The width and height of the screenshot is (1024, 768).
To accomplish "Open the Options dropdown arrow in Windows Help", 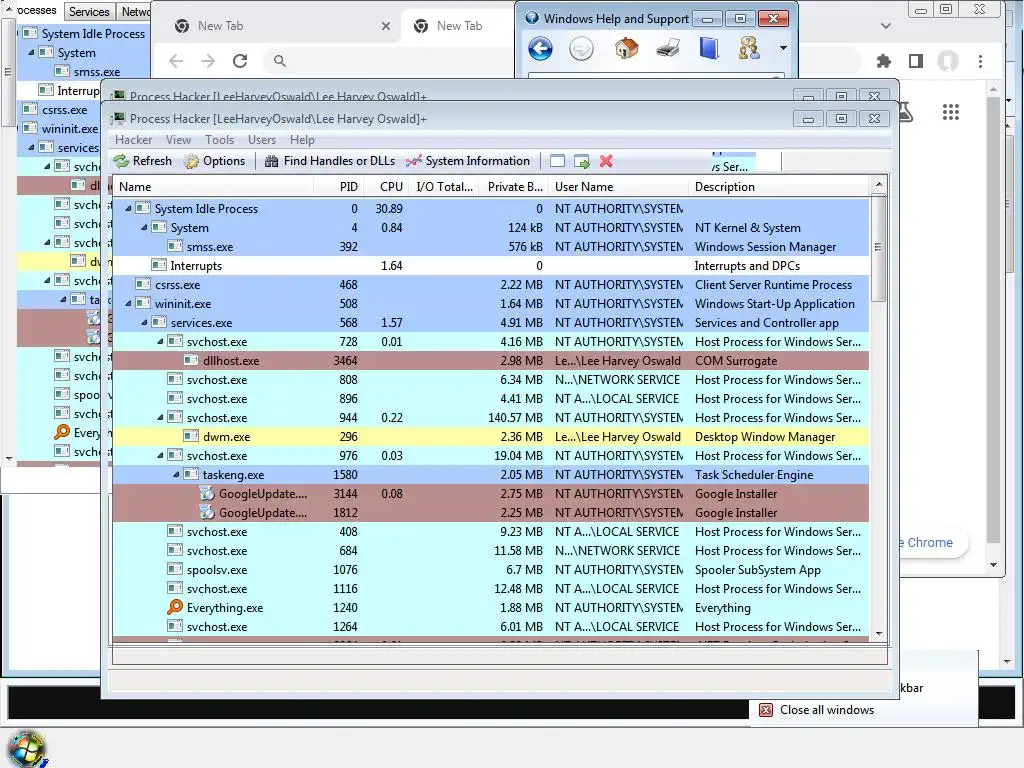I will 783,48.
